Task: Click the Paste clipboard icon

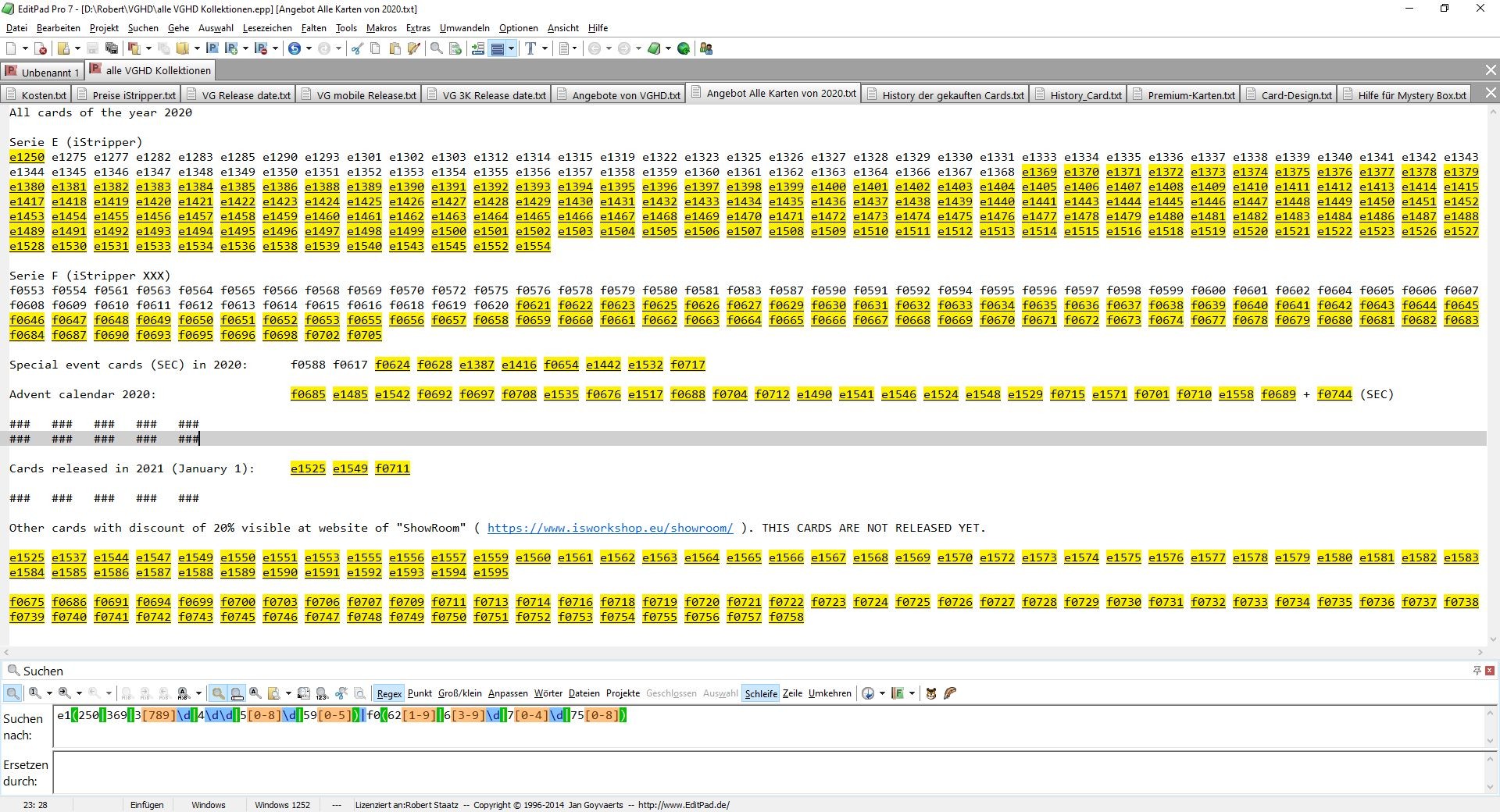Action: click(x=395, y=48)
